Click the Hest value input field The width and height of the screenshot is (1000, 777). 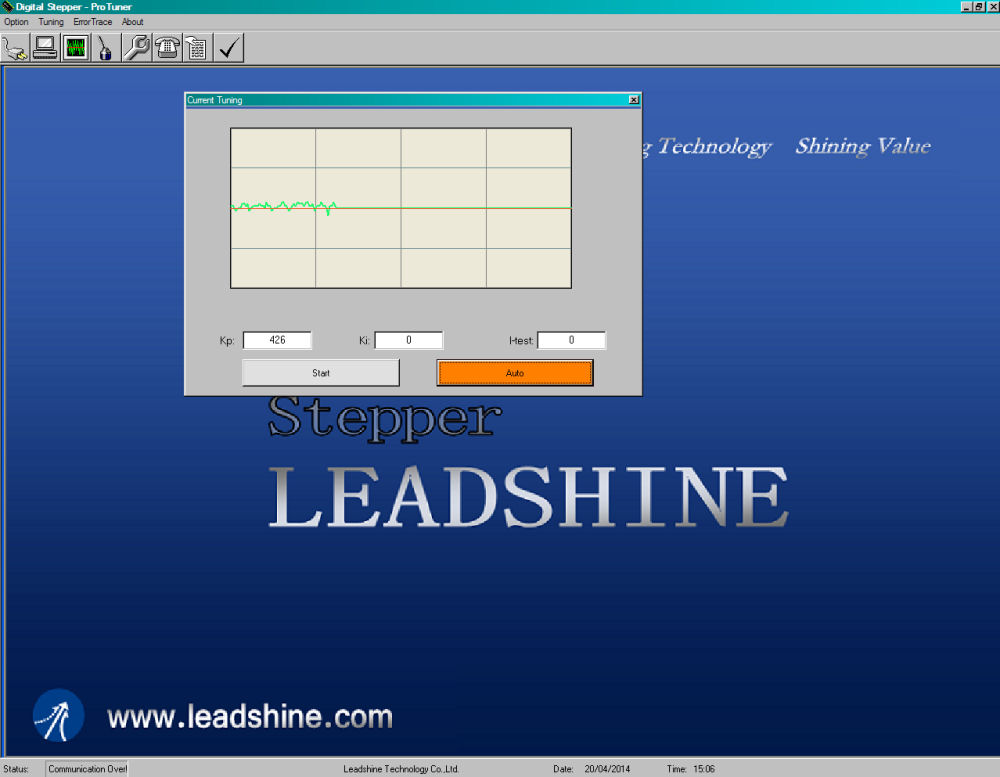click(571, 341)
